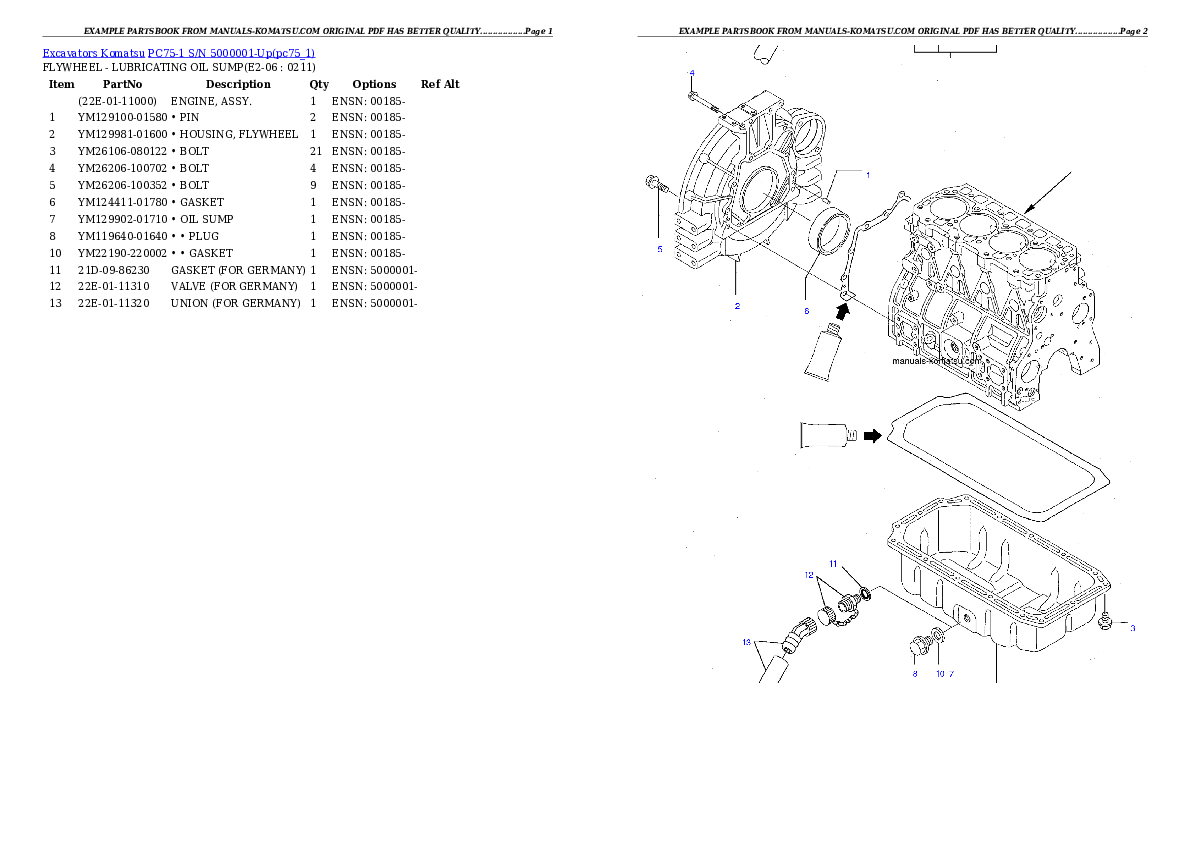The image size is (1190, 842).
Task: Select part number 6 below the seal ring
Action: 806,311
